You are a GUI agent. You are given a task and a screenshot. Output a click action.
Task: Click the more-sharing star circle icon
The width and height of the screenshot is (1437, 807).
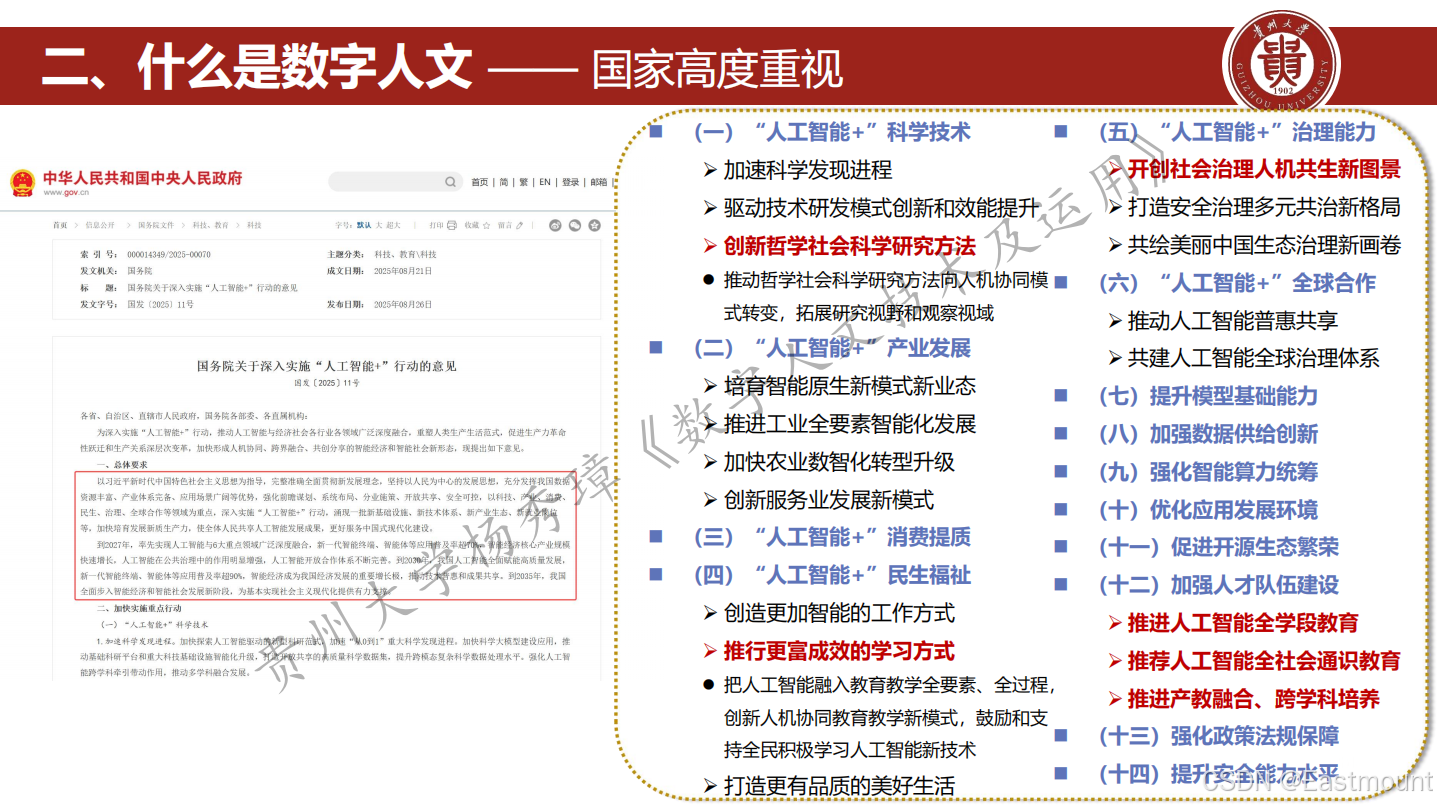[594, 226]
